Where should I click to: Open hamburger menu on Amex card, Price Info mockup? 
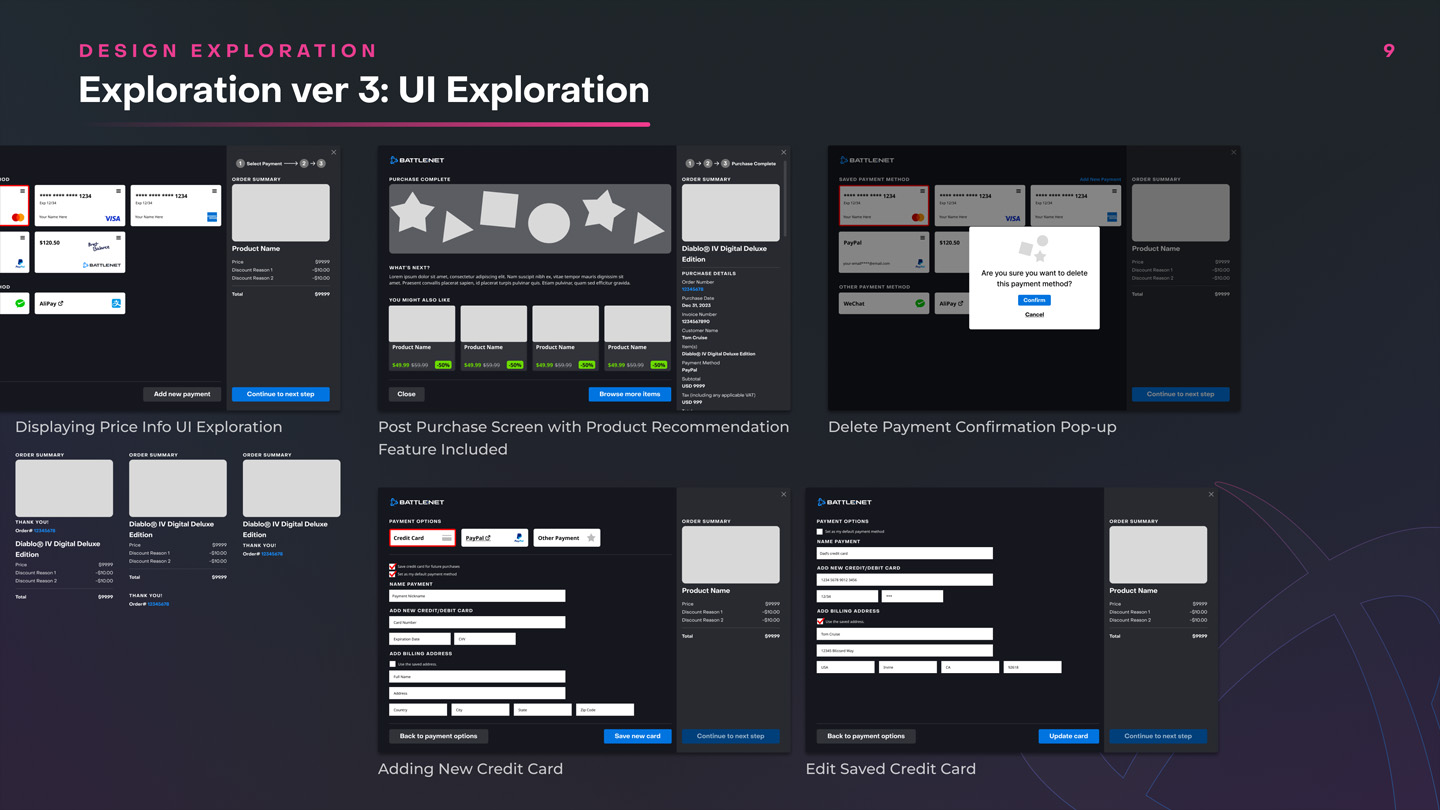click(x=214, y=191)
